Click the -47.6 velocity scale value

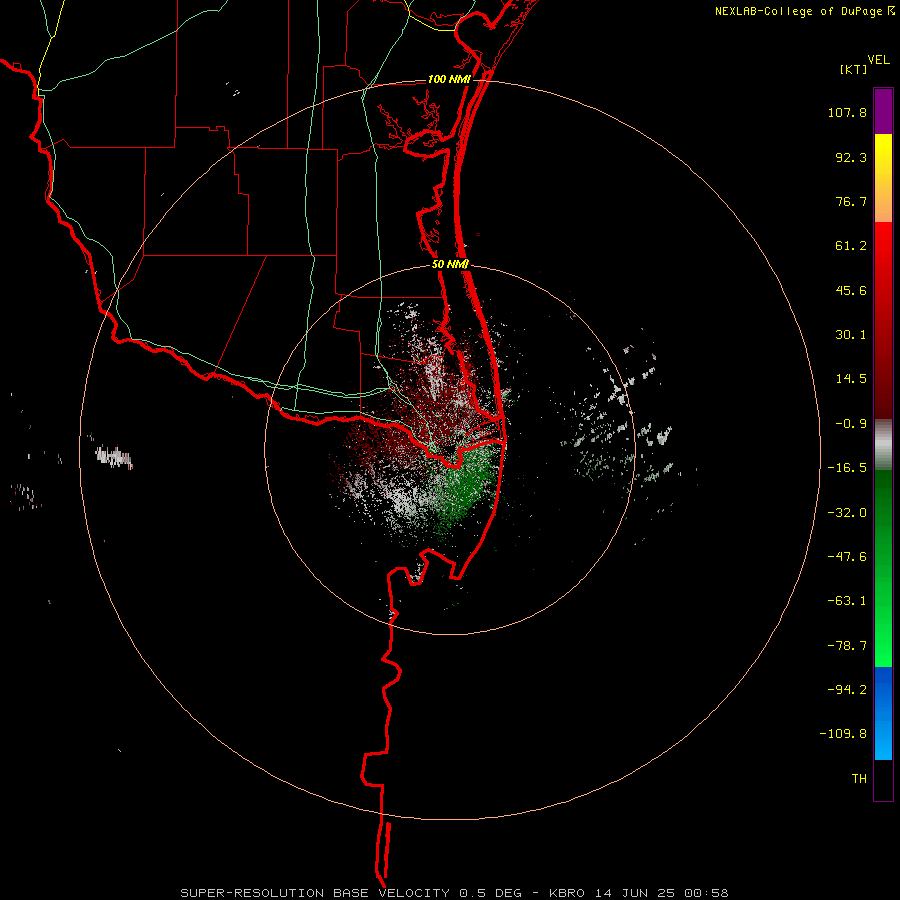click(847, 557)
